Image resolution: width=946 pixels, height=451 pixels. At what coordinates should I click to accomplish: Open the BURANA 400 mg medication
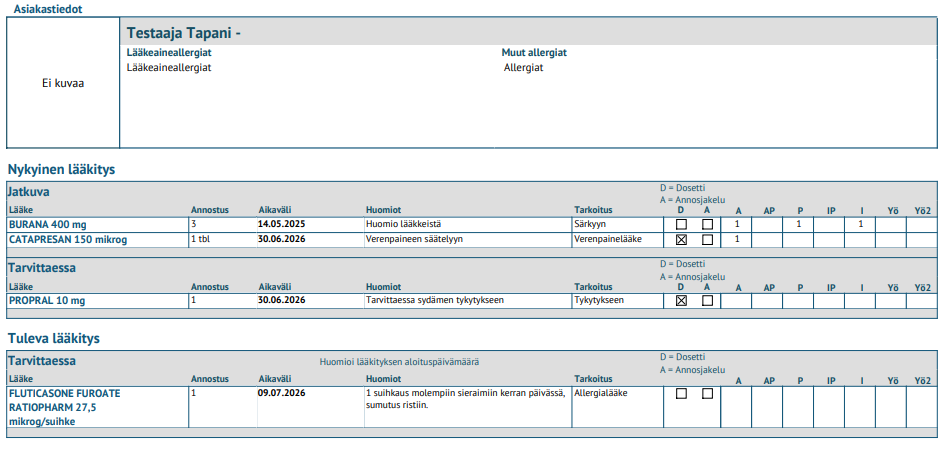click(48, 224)
